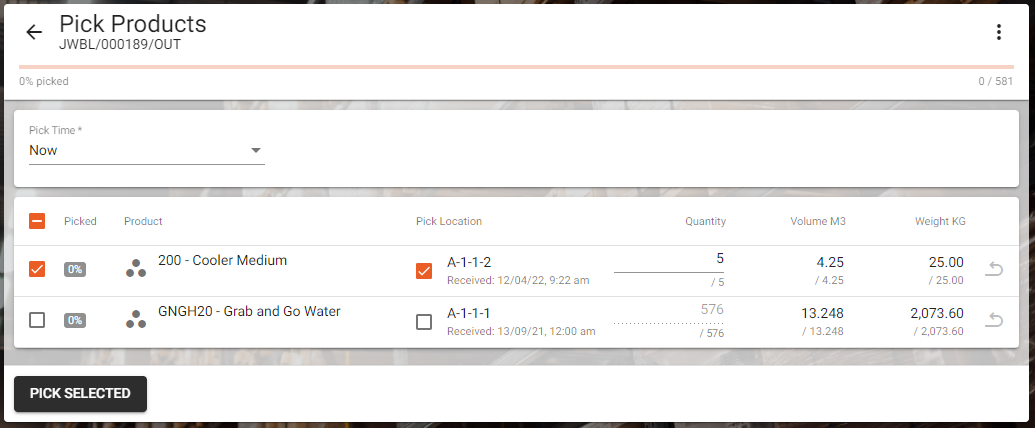This screenshot has height=428, width=1035.
Task: Click the Pick Time dropdown arrow
Action: [x=256, y=151]
